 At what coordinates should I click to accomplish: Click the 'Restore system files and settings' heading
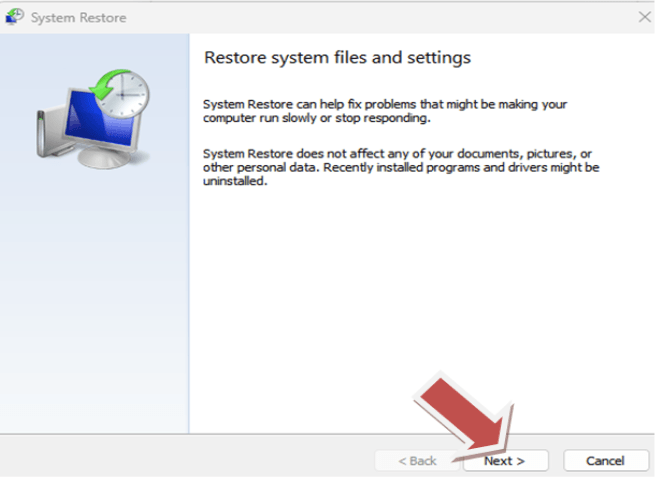coord(337,58)
